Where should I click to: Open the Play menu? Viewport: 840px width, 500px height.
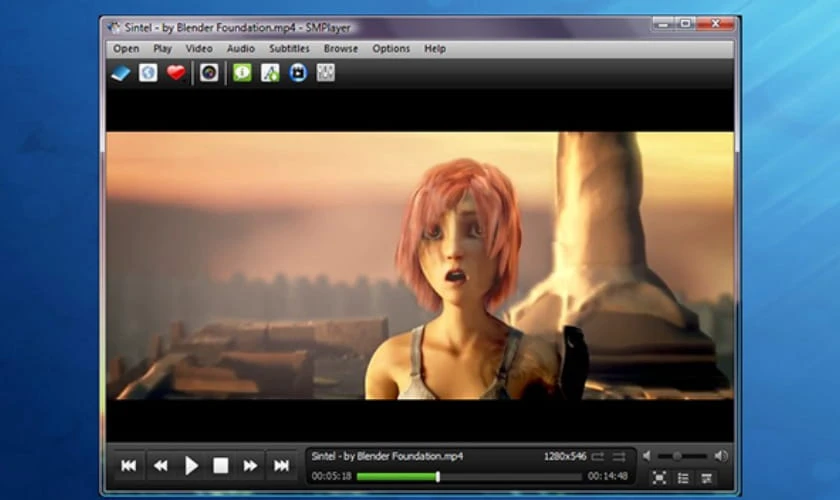click(x=162, y=49)
